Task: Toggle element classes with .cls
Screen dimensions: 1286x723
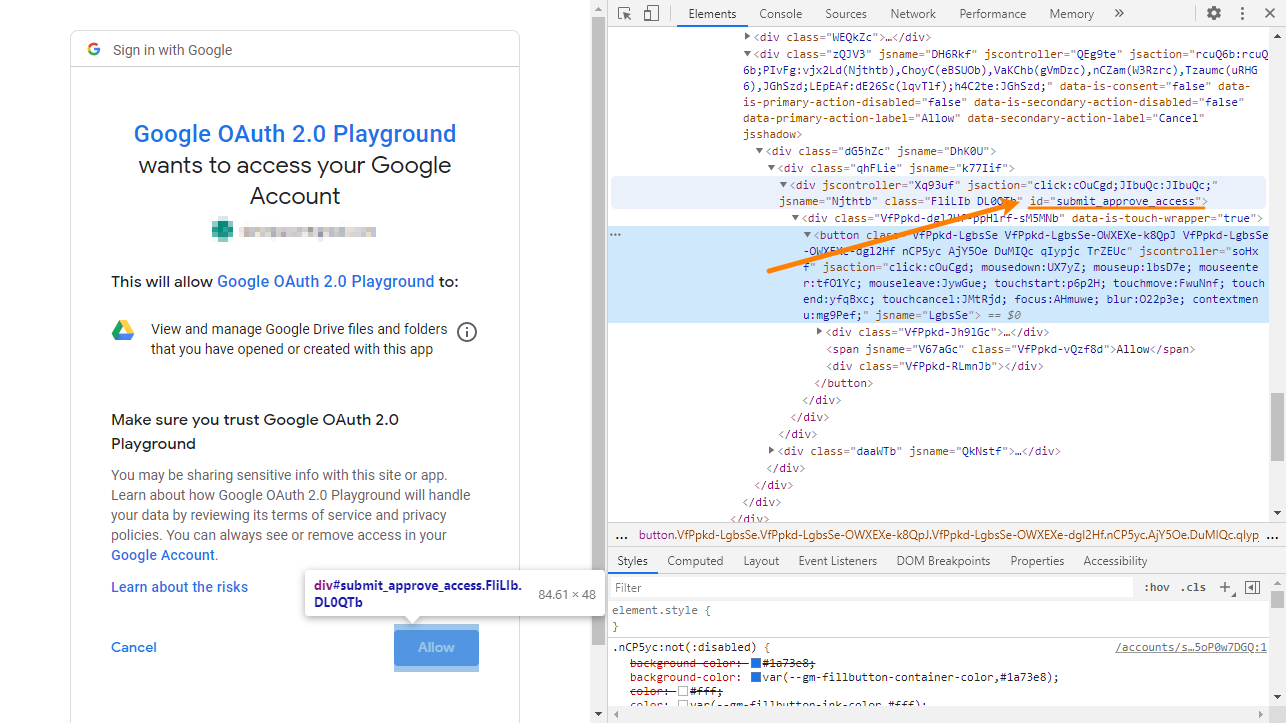Action: (x=1192, y=587)
